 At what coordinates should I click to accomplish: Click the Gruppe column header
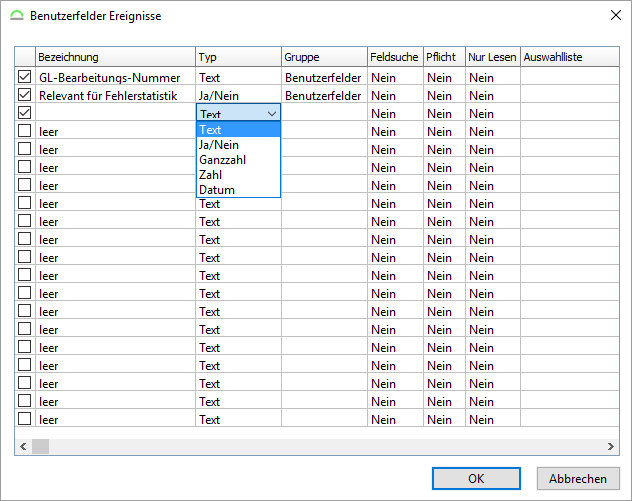coord(324,57)
